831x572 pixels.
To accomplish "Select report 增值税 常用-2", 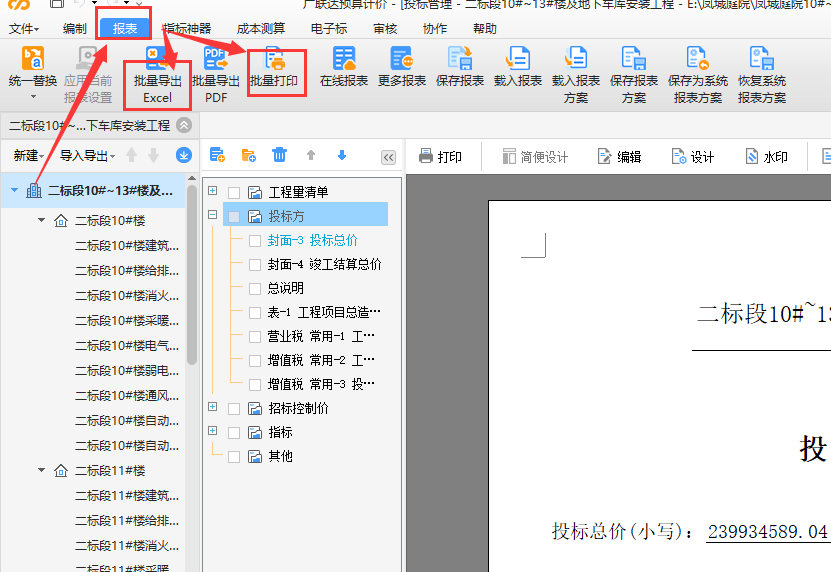I will click(x=321, y=360).
